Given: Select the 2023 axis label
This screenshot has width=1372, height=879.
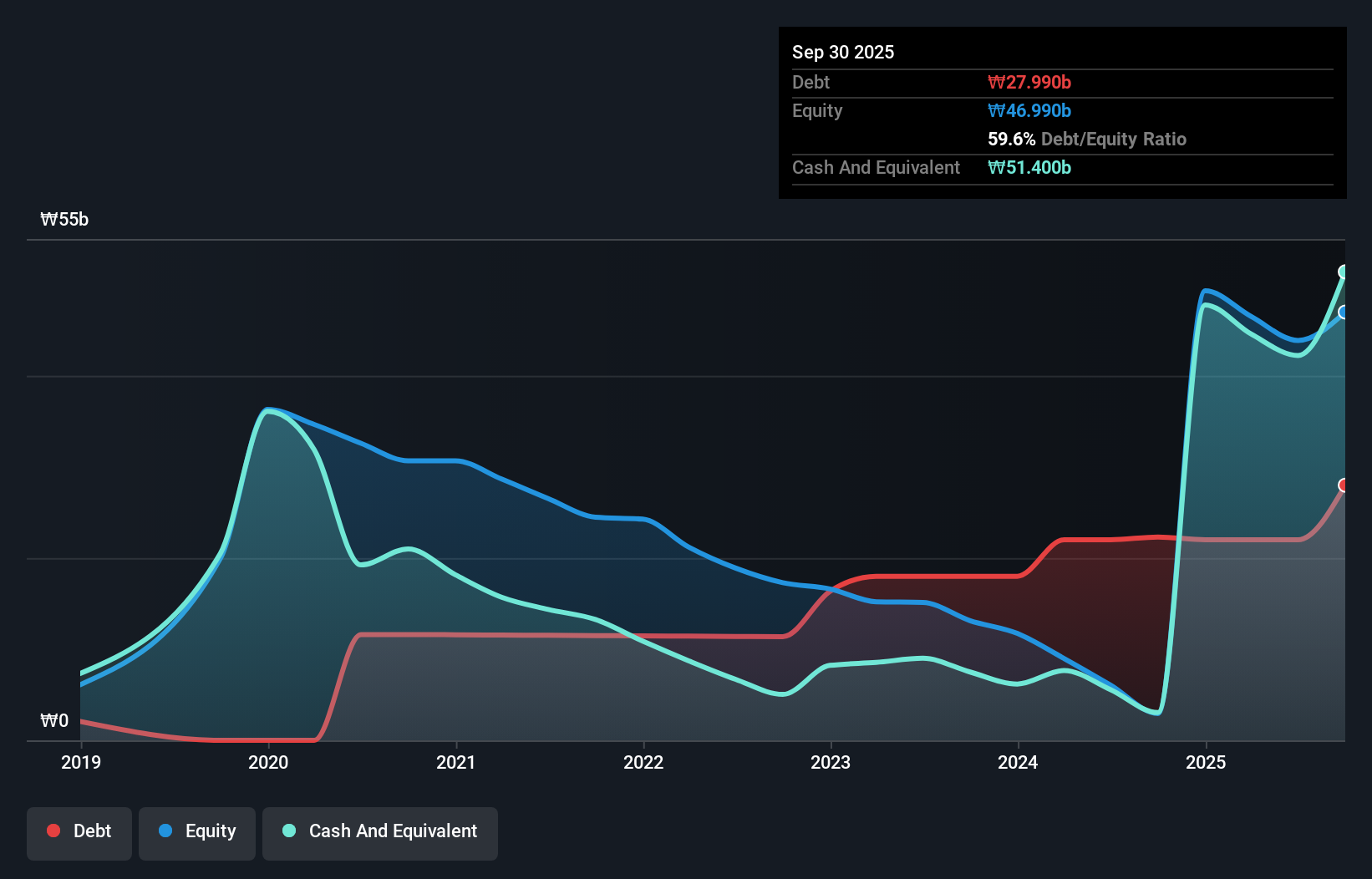Looking at the screenshot, I should coord(831,762).
